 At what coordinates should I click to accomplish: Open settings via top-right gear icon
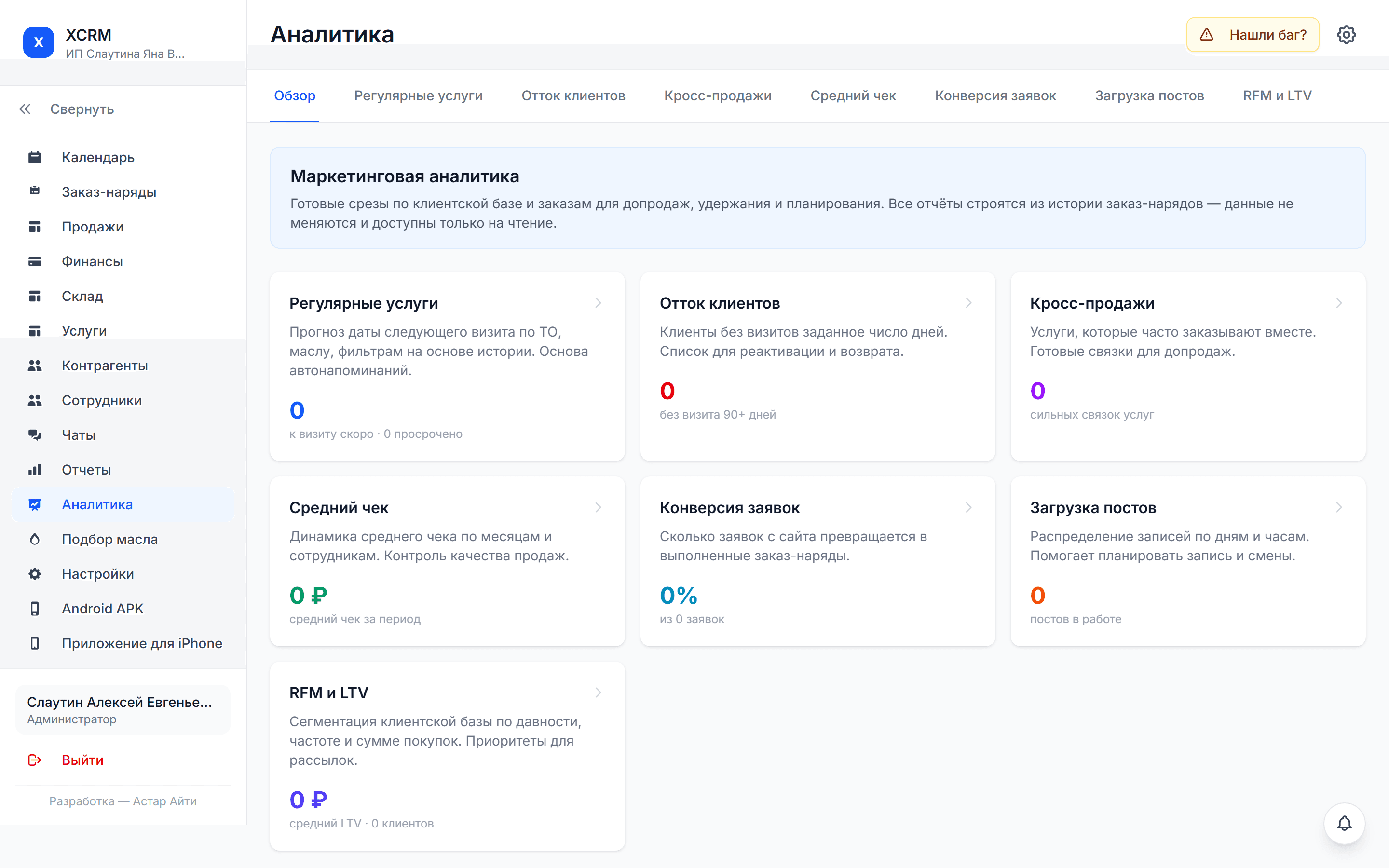pos(1346,34)
